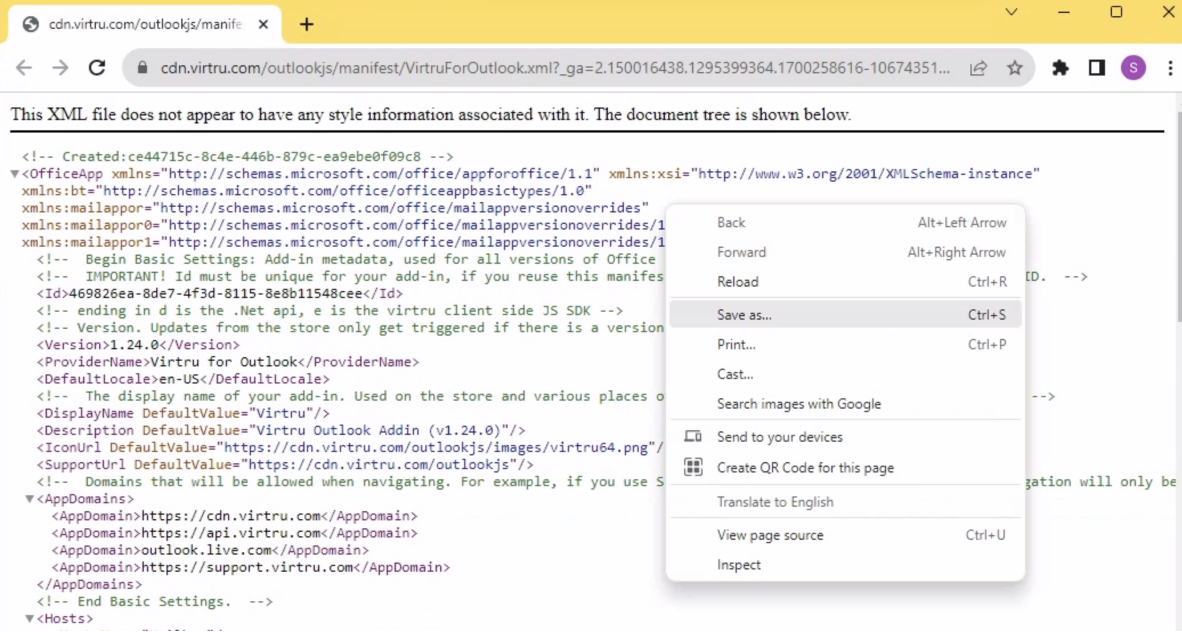Collapse the AppDomains XML node
The width and height of the screenshot is (1182, 632).
coord(29,498)
